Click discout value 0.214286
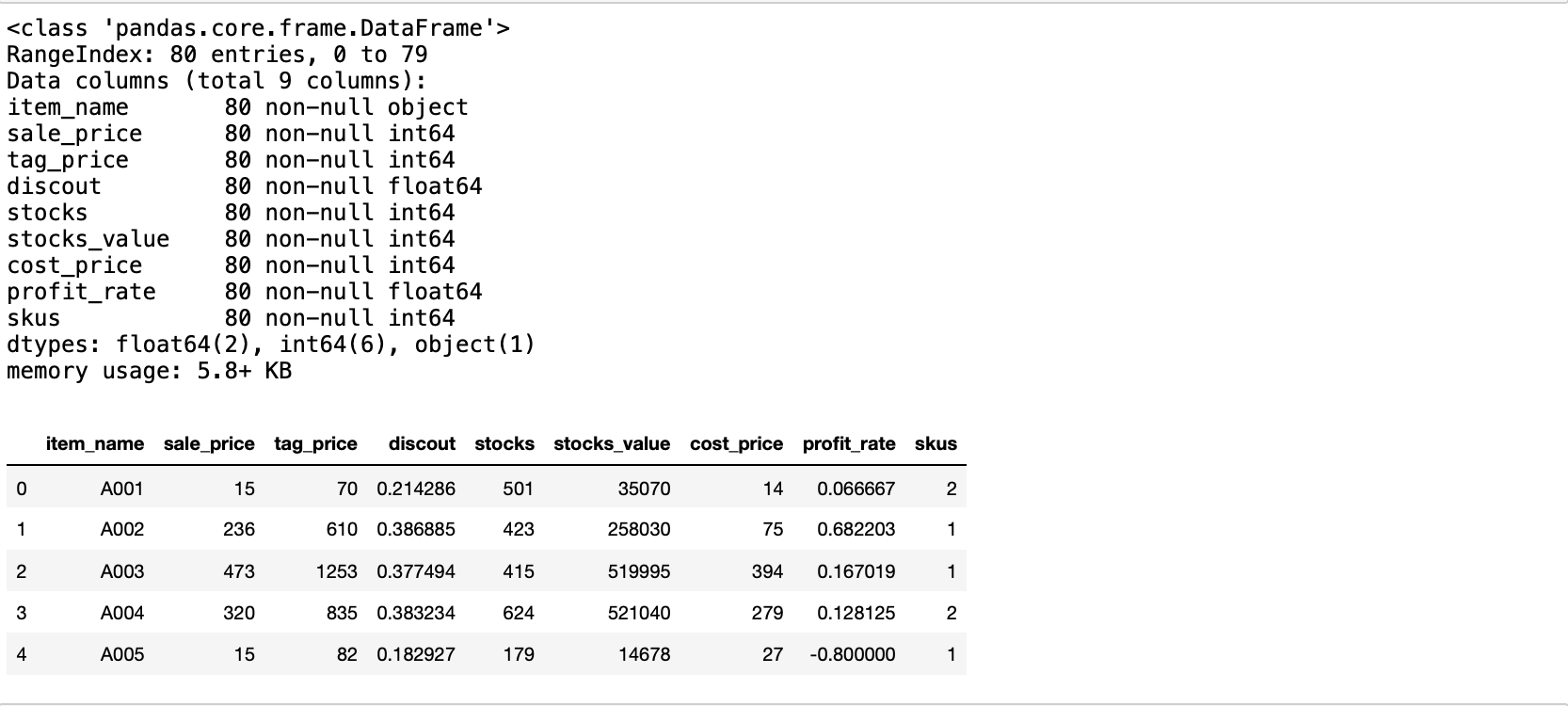1568x706 pixels. pyautogui.click(x=416, y=489)
